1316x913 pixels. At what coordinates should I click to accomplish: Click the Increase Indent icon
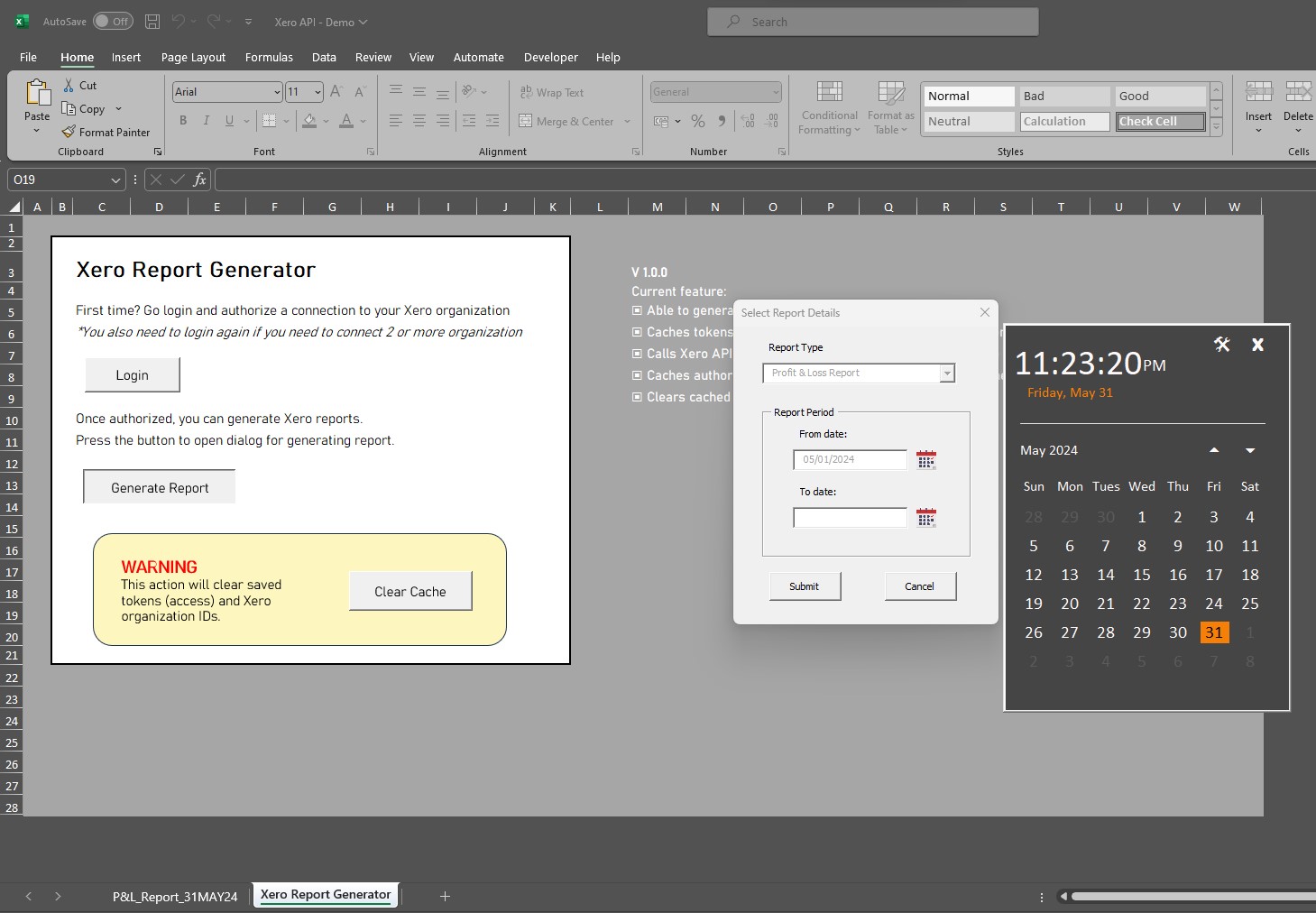click(492, 120)
